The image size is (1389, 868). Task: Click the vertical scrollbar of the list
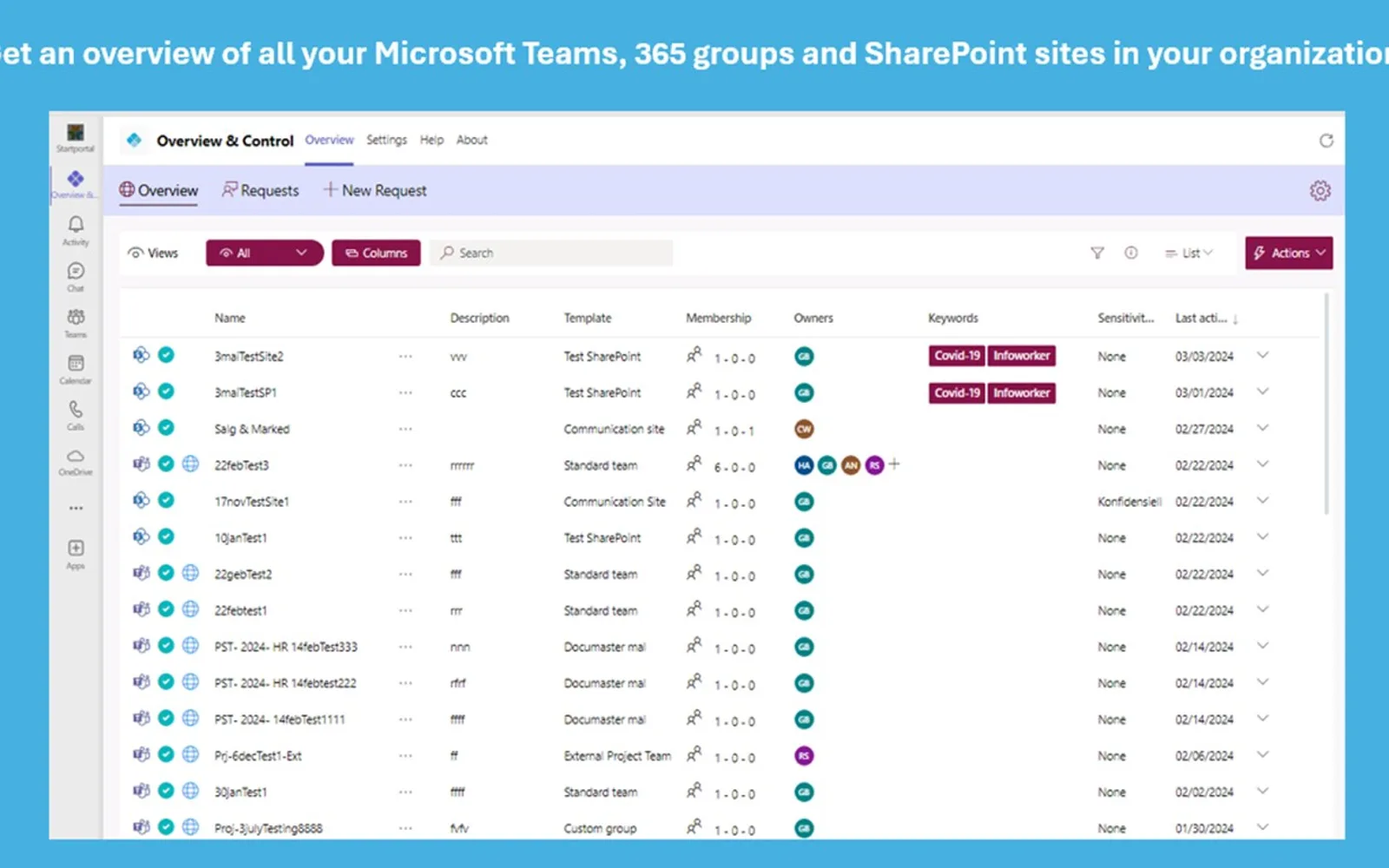pos(1326,404)
